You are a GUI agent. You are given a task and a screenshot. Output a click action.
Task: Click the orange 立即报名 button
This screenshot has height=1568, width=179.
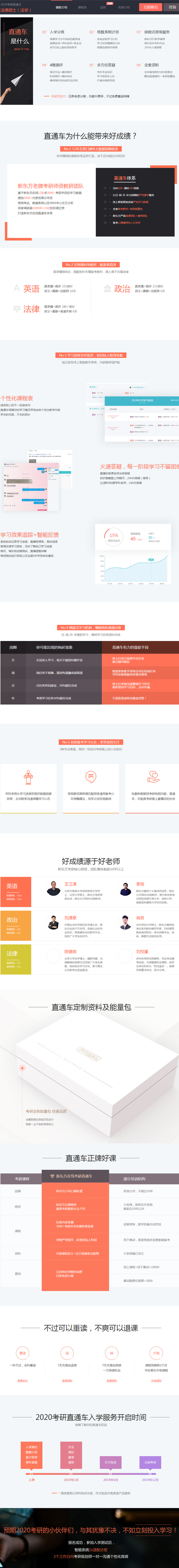(x=150, y=7)
